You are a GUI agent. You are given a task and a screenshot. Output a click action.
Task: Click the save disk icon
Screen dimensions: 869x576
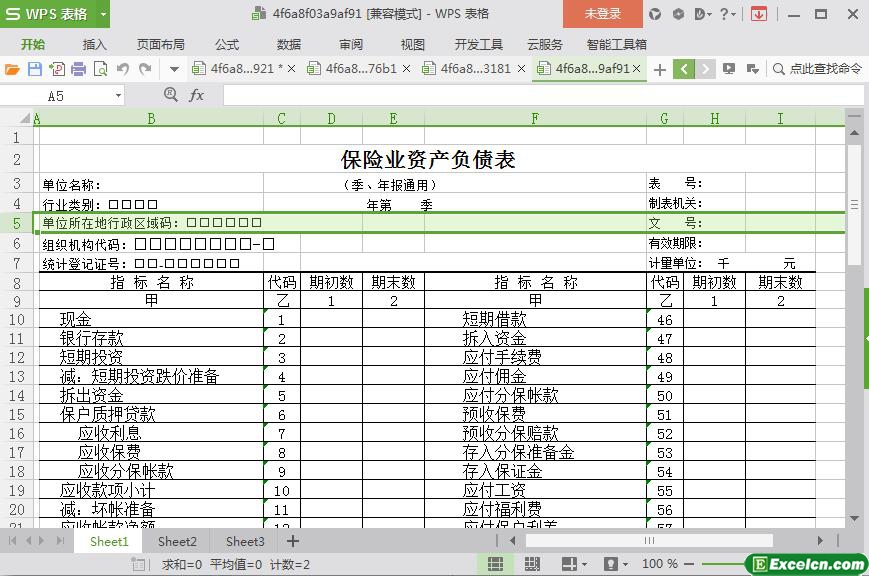[34, 69]
